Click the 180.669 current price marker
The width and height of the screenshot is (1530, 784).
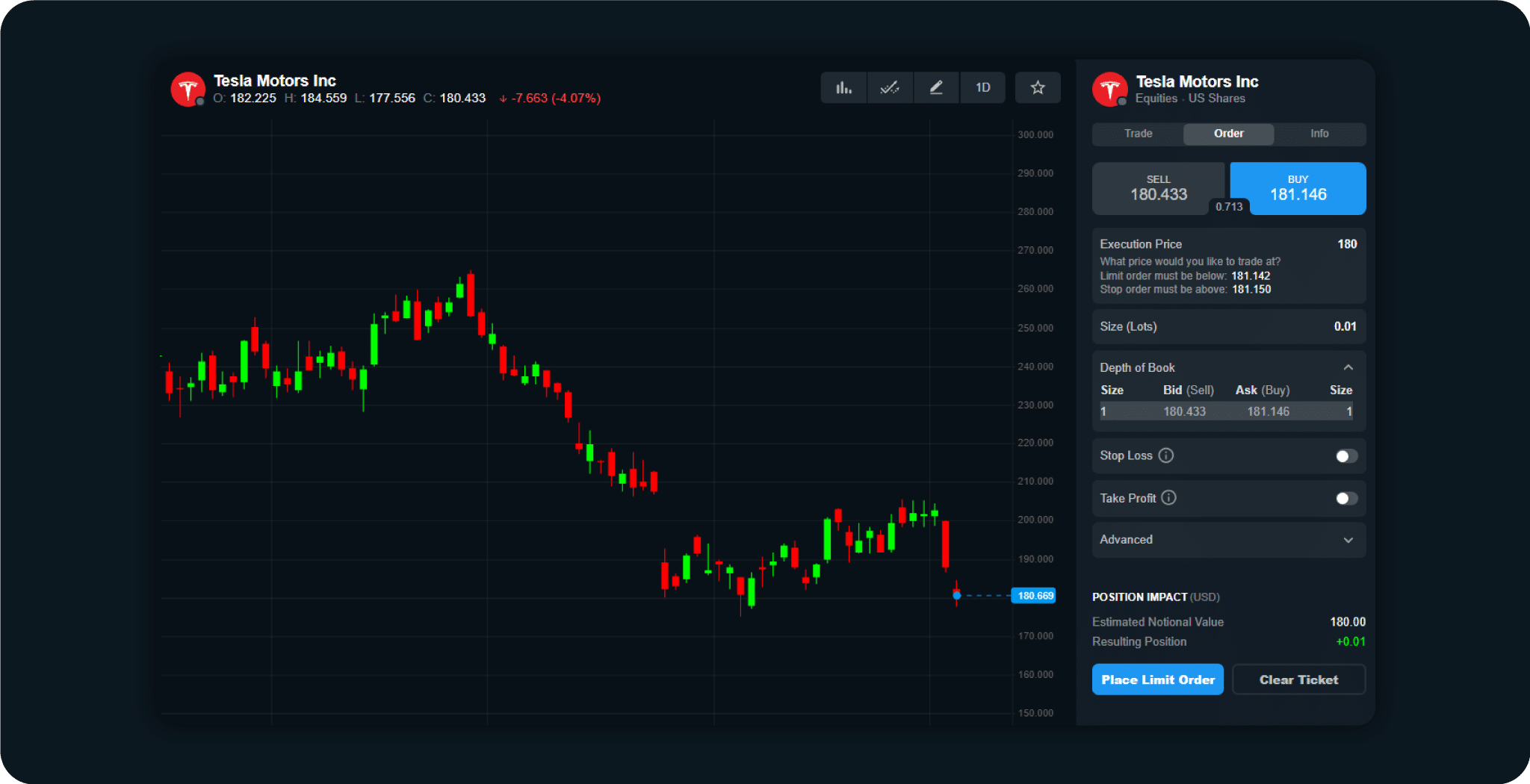click(1034, 596)
